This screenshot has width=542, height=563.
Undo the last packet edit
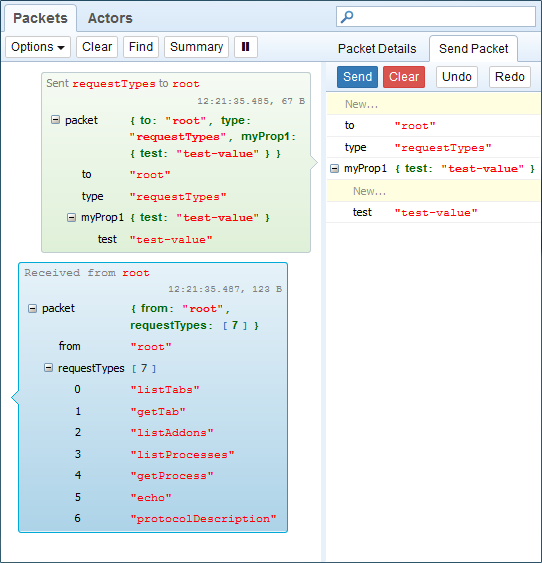coord(457,77)
